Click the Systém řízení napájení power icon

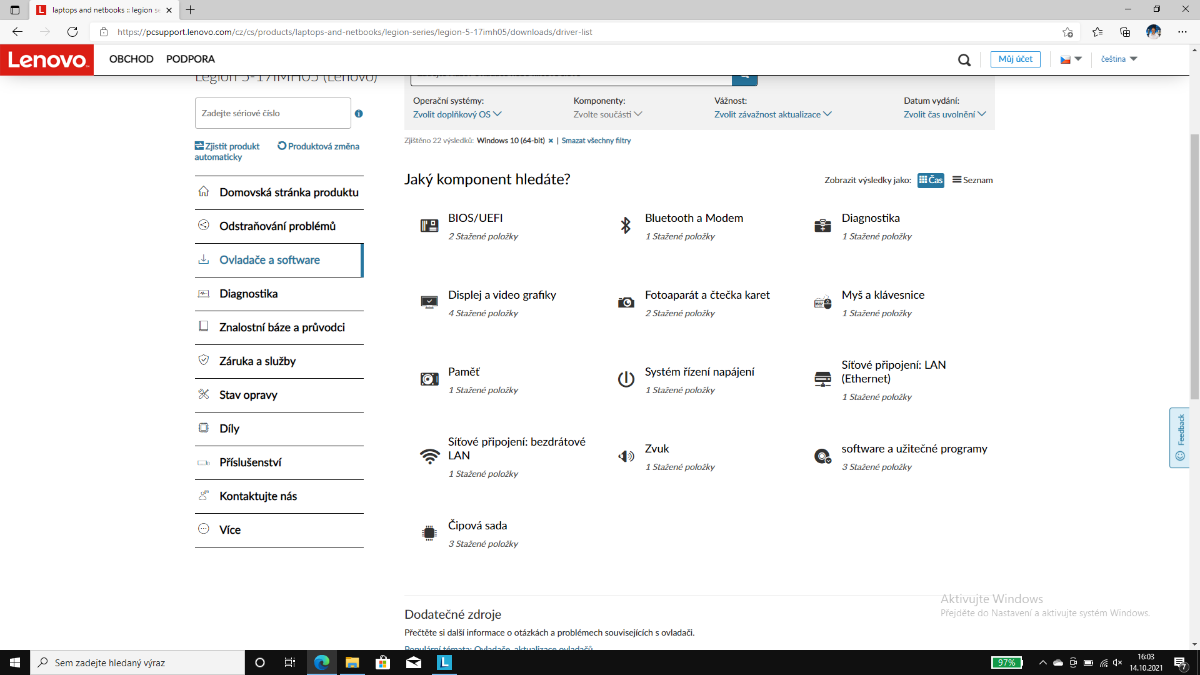pos(626,379)
